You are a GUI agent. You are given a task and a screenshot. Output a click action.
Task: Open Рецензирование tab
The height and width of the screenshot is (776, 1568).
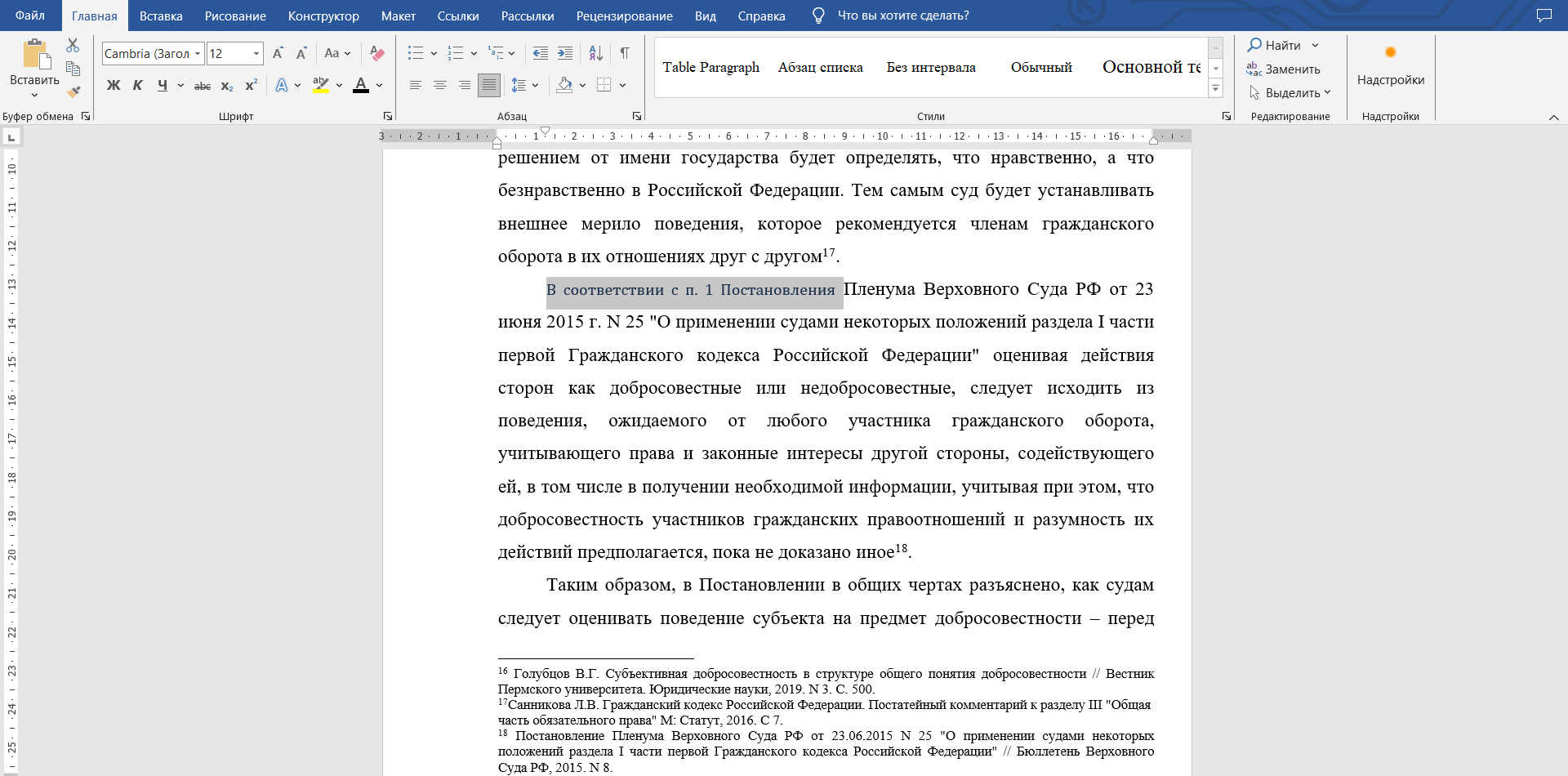(x=625, y=16)
